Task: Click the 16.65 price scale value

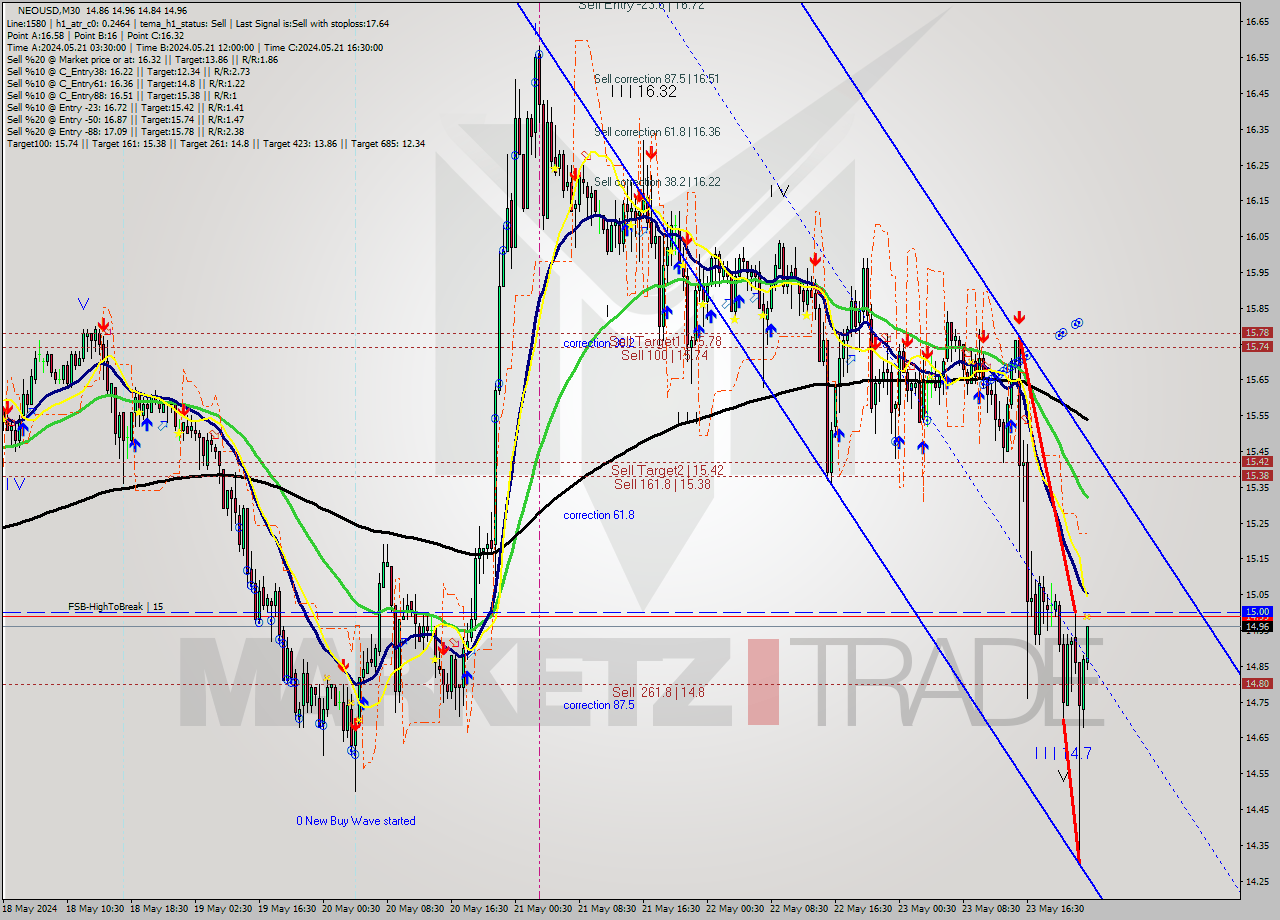Action: (1257, 21)
